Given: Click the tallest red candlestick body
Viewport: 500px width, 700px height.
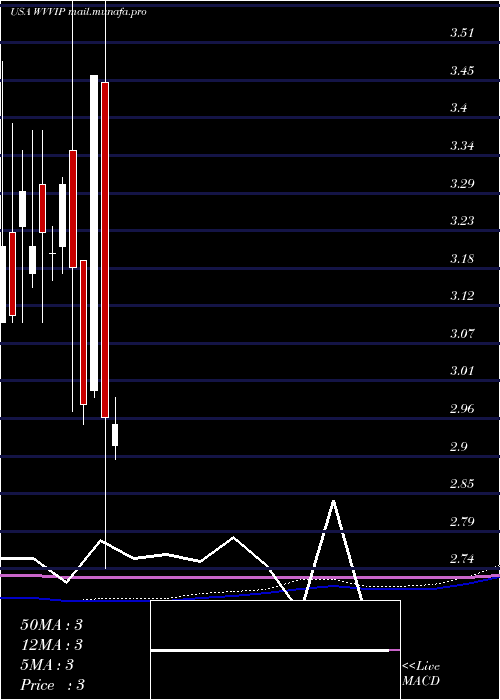Looking at the screenshot, I should click(105, 250).
